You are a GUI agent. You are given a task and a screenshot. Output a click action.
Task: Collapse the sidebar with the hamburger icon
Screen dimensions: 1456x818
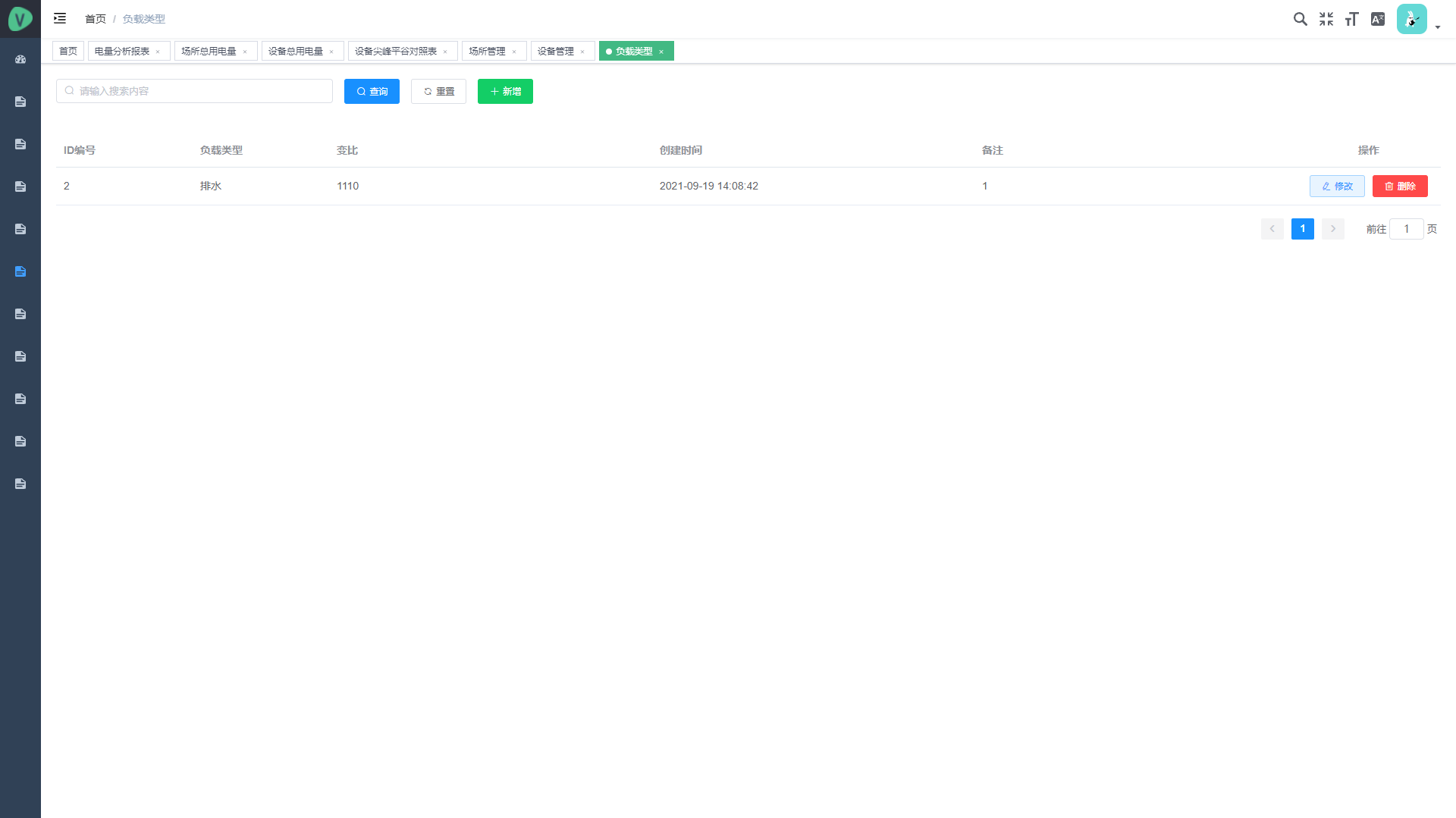pos(60,18)
